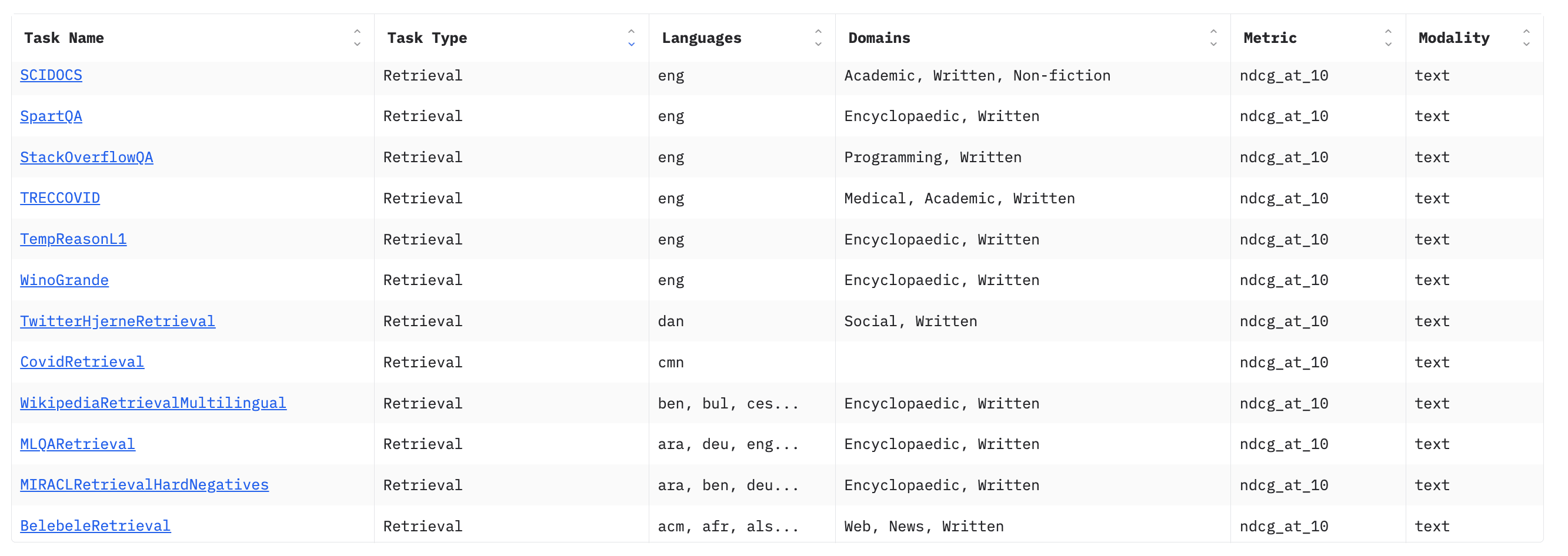The height and width of the screenshot is (556, 1568).
Task: Open the MLQARetrieval task link
Action: [78, 444]
